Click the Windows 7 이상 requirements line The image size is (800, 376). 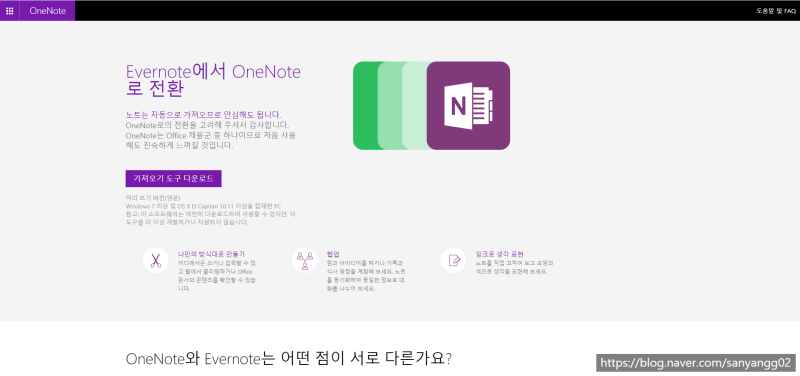(x=204, y=206)
